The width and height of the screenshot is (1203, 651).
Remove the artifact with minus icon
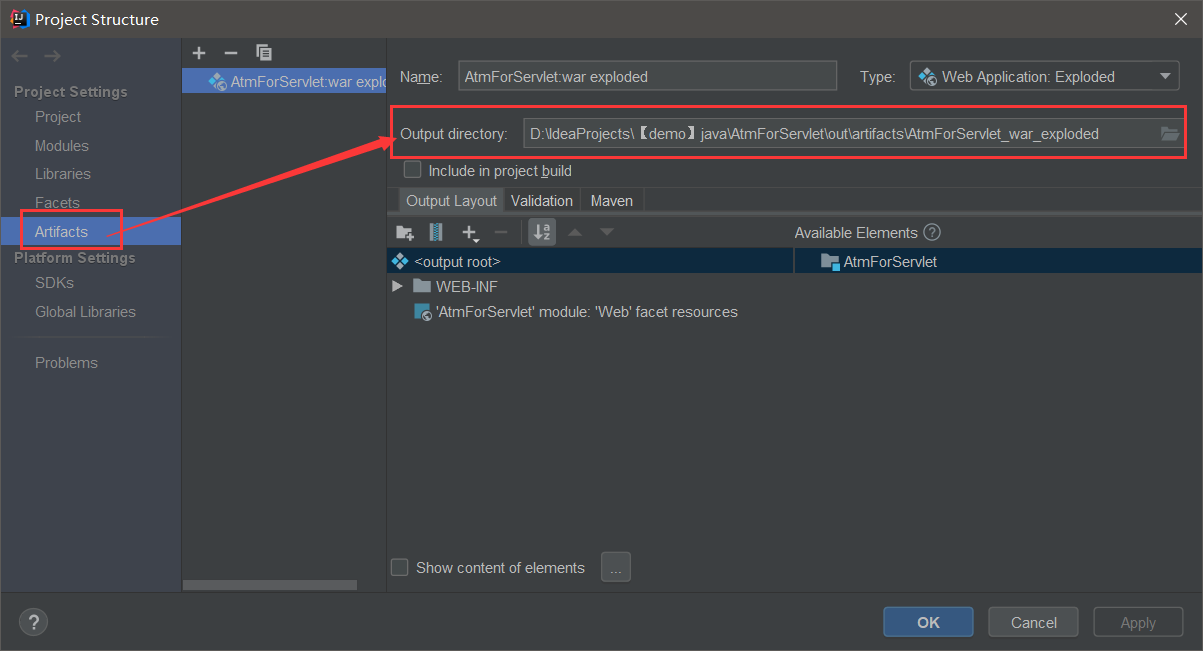(x=231, y=52)
